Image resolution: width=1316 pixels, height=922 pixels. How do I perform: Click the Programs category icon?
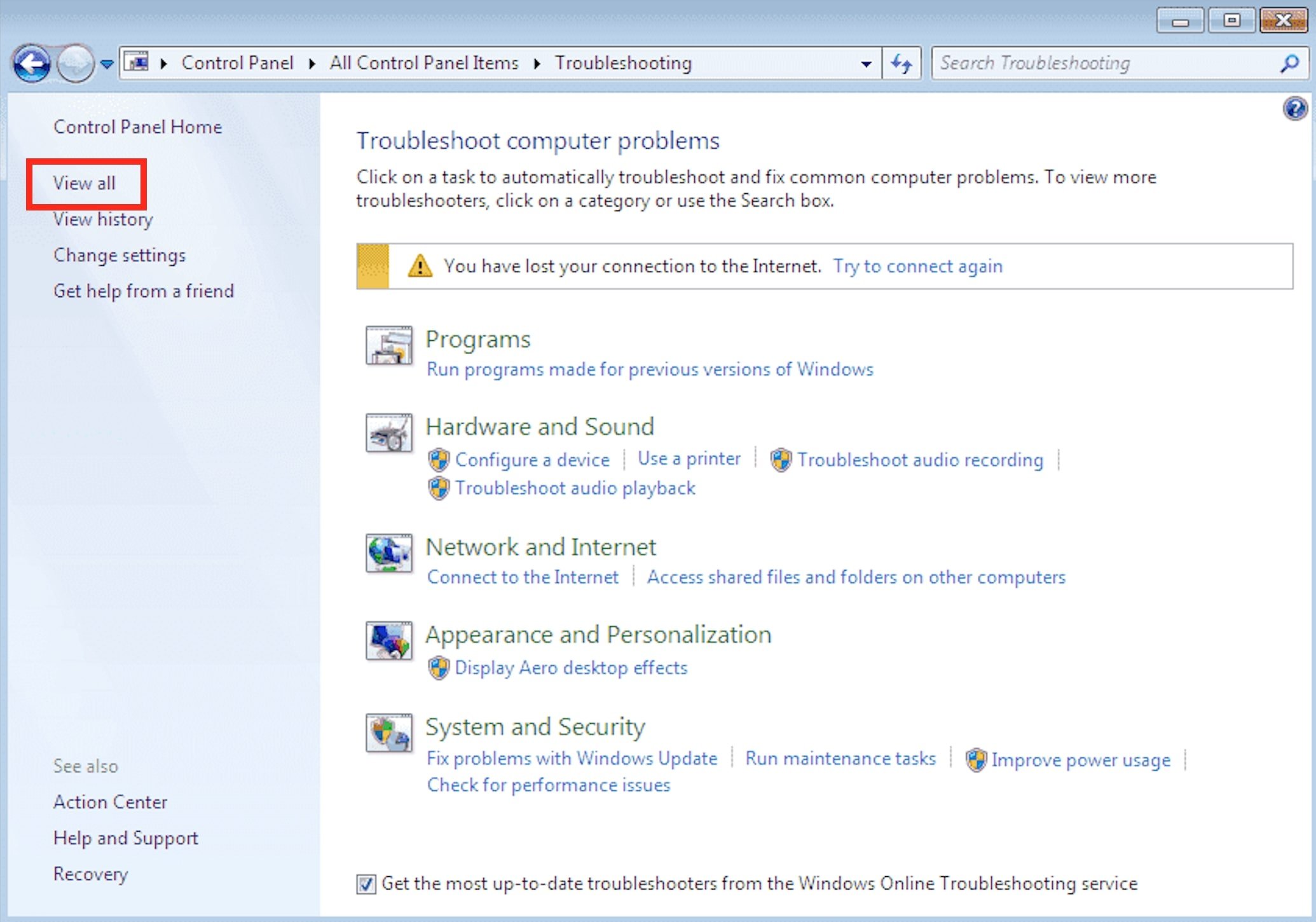(389, 345)
